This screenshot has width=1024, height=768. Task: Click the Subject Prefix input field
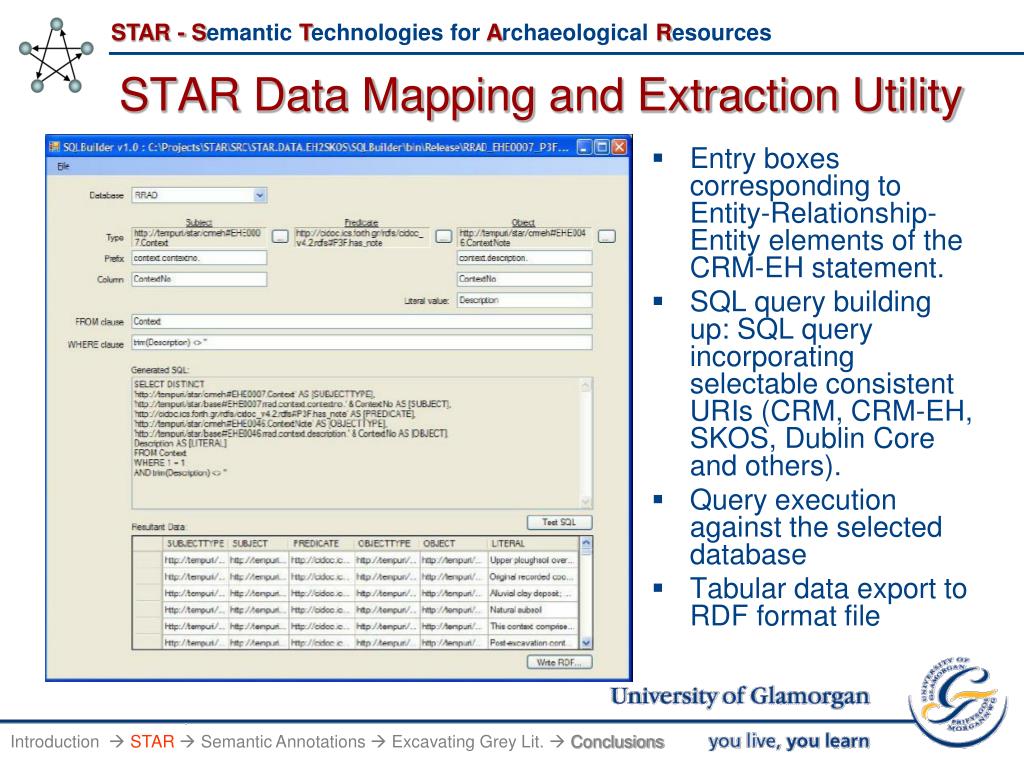point(199,258)
